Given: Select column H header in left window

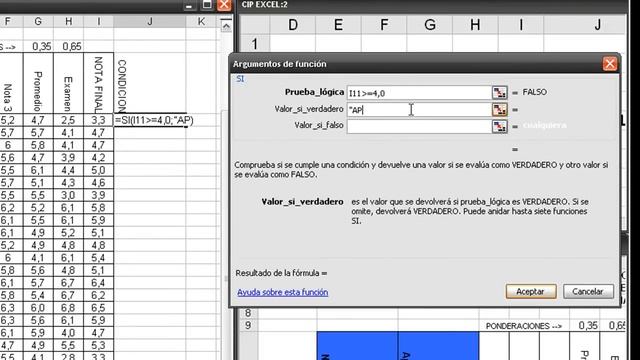Looking at the screenshot, I should tap(69, 22).
